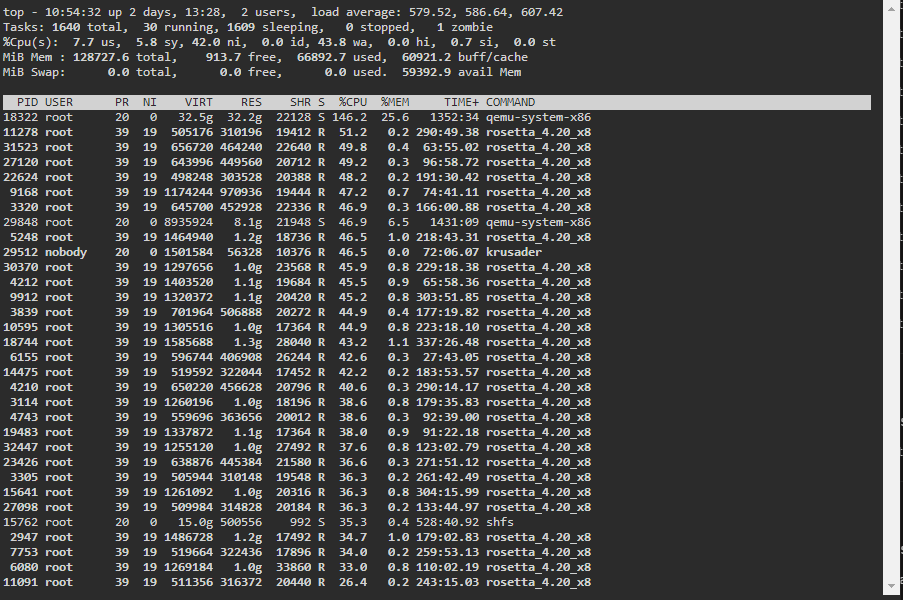Click the '1 zombie' tasks entry

point(464,27)
